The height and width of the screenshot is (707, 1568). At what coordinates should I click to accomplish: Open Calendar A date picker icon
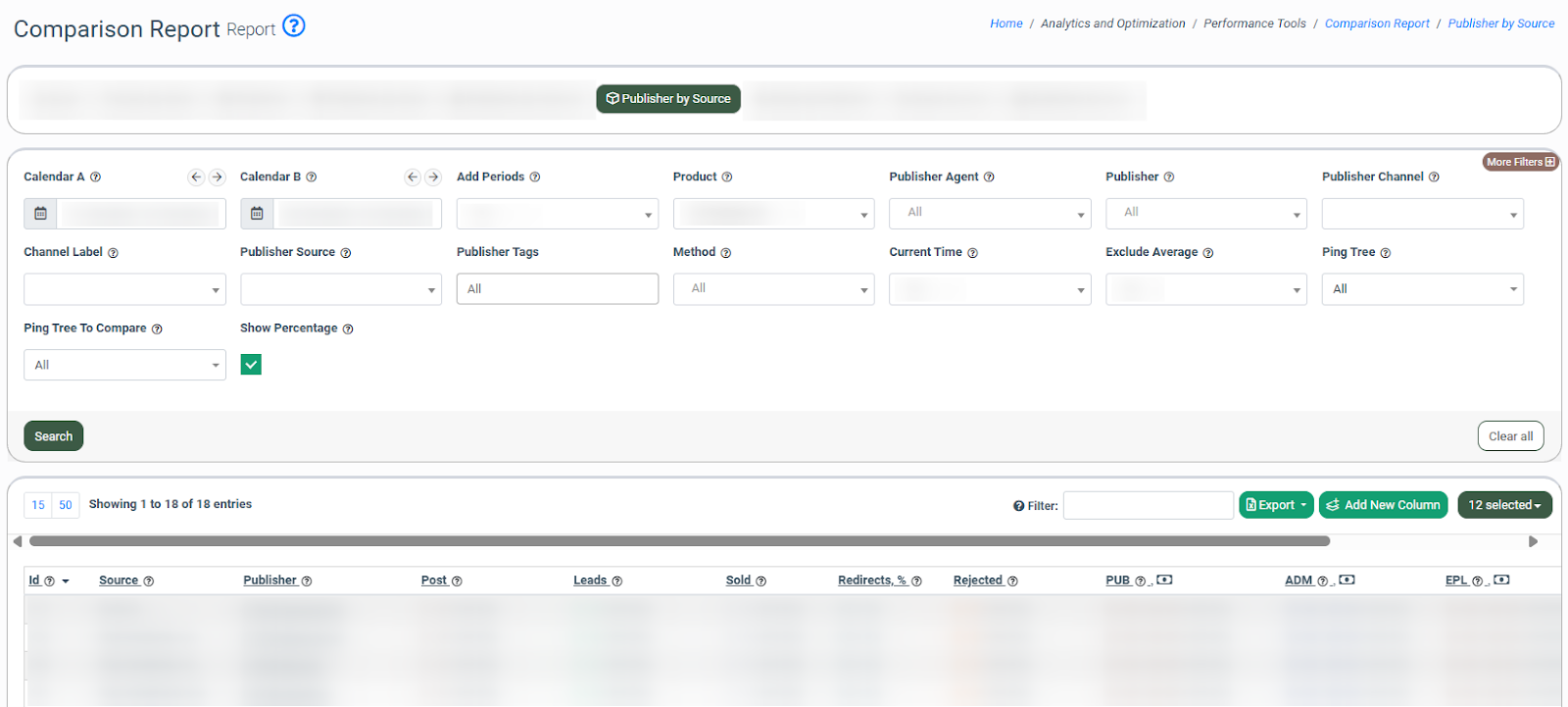40,214
